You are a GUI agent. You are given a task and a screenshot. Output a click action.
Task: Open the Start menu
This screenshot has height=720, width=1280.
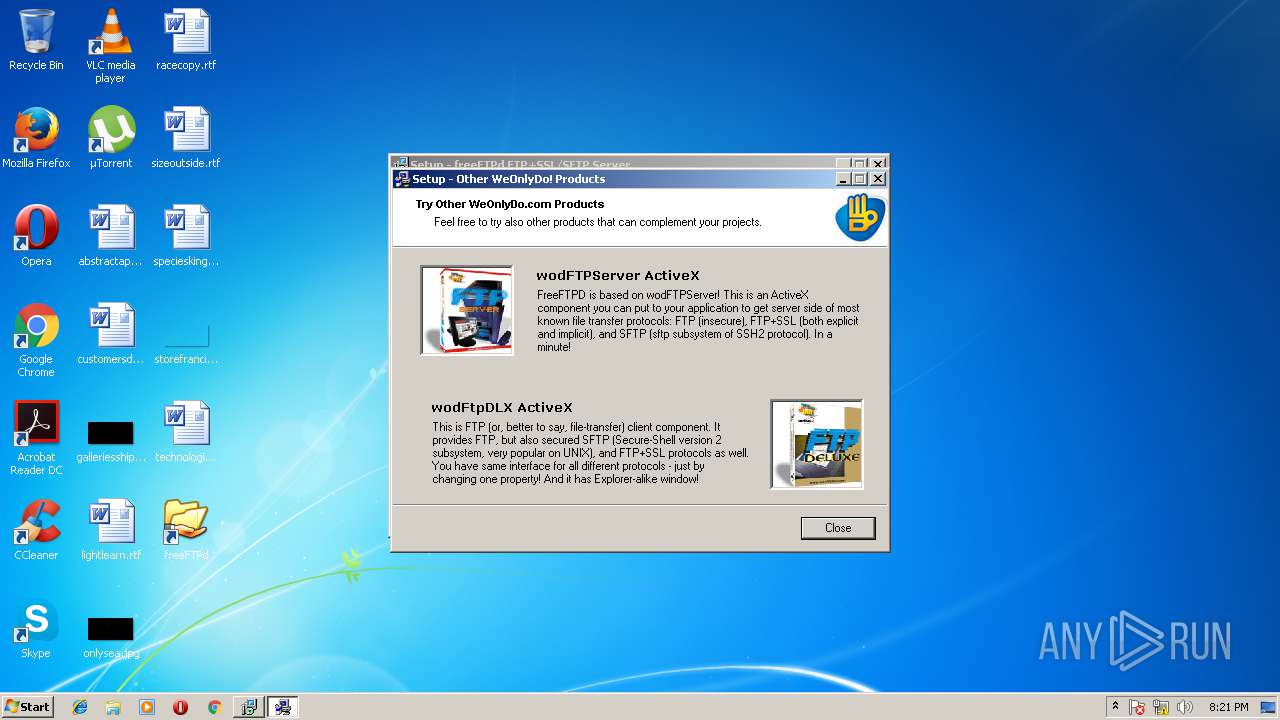(28, 707)
